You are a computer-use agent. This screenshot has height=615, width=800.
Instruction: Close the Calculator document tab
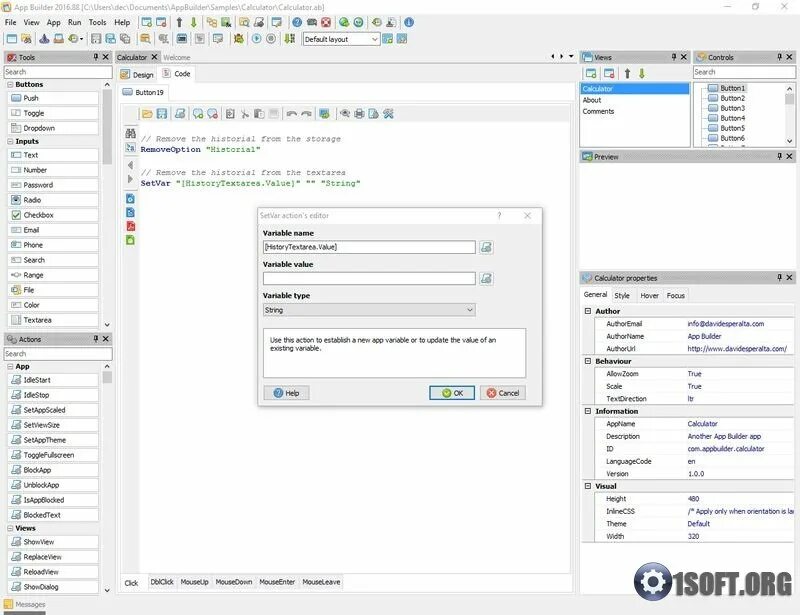click(154, 57)
